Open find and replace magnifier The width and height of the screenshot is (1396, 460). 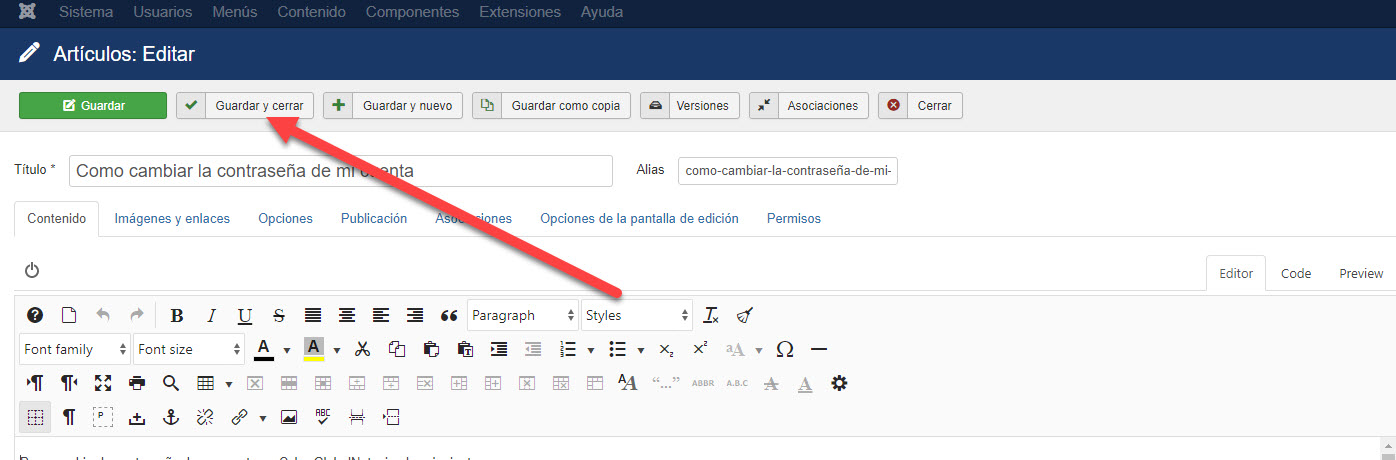(171, 383)
